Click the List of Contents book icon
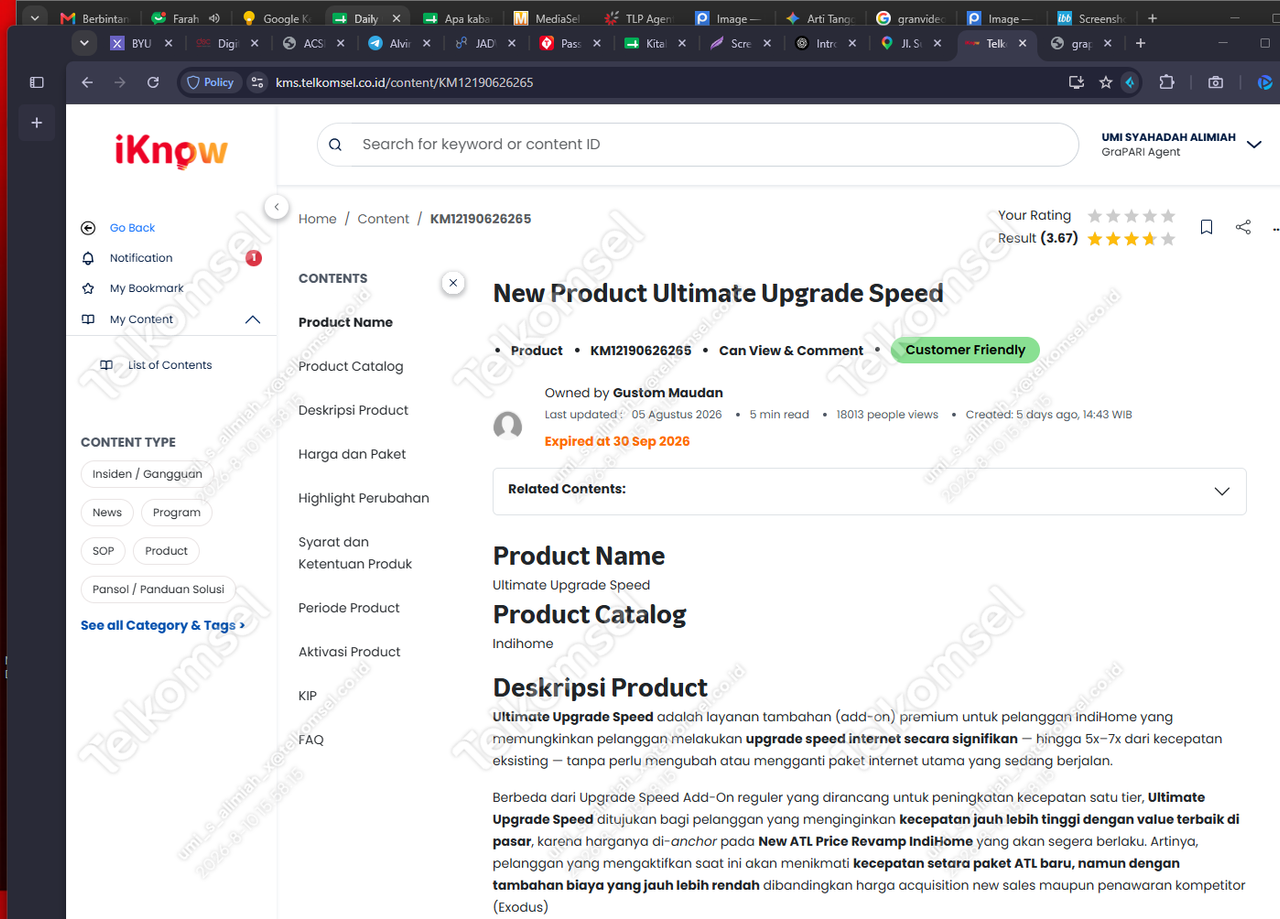The height and width of the screenshot is (919, 1280). (106, 365)
